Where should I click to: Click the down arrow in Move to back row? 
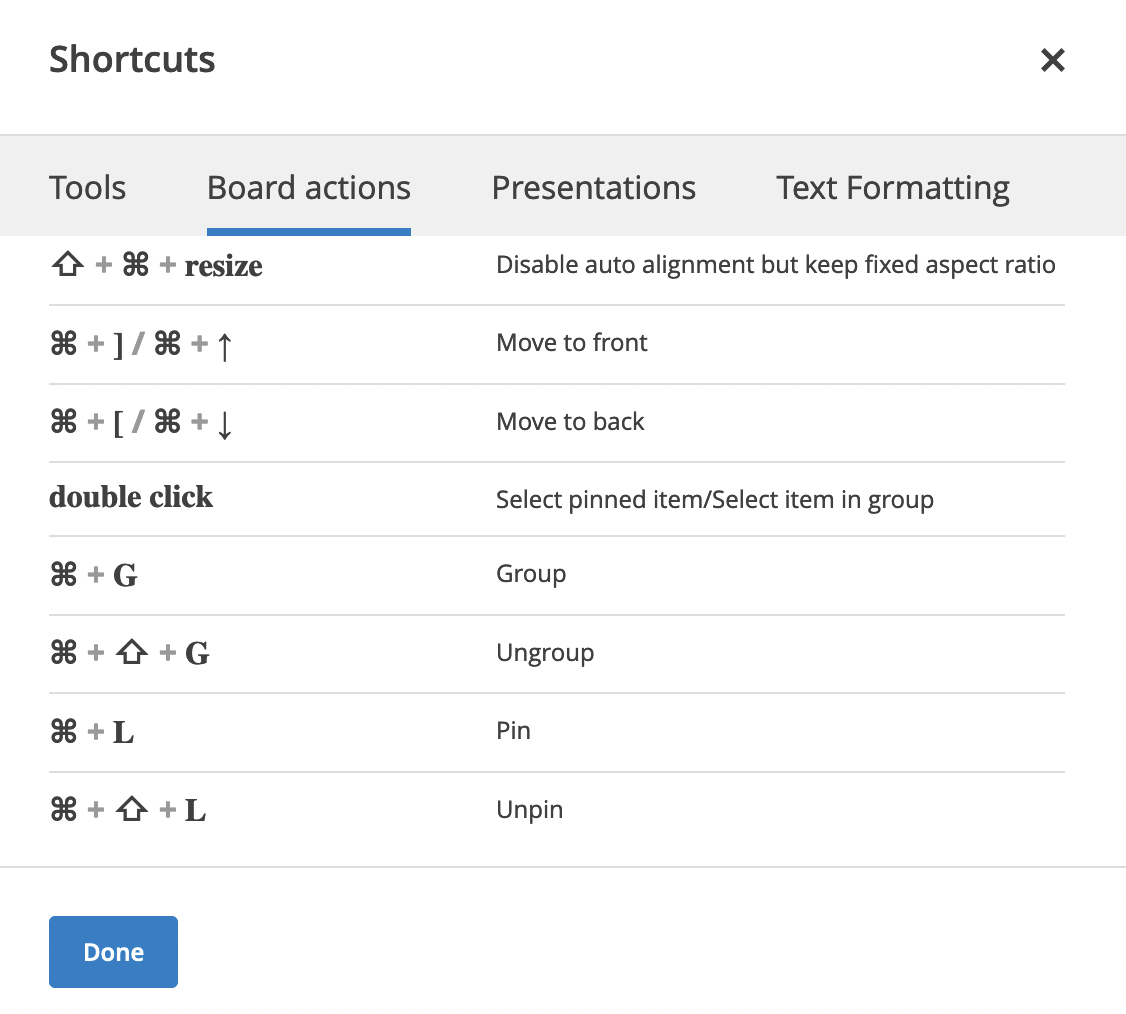click(224, 424)
